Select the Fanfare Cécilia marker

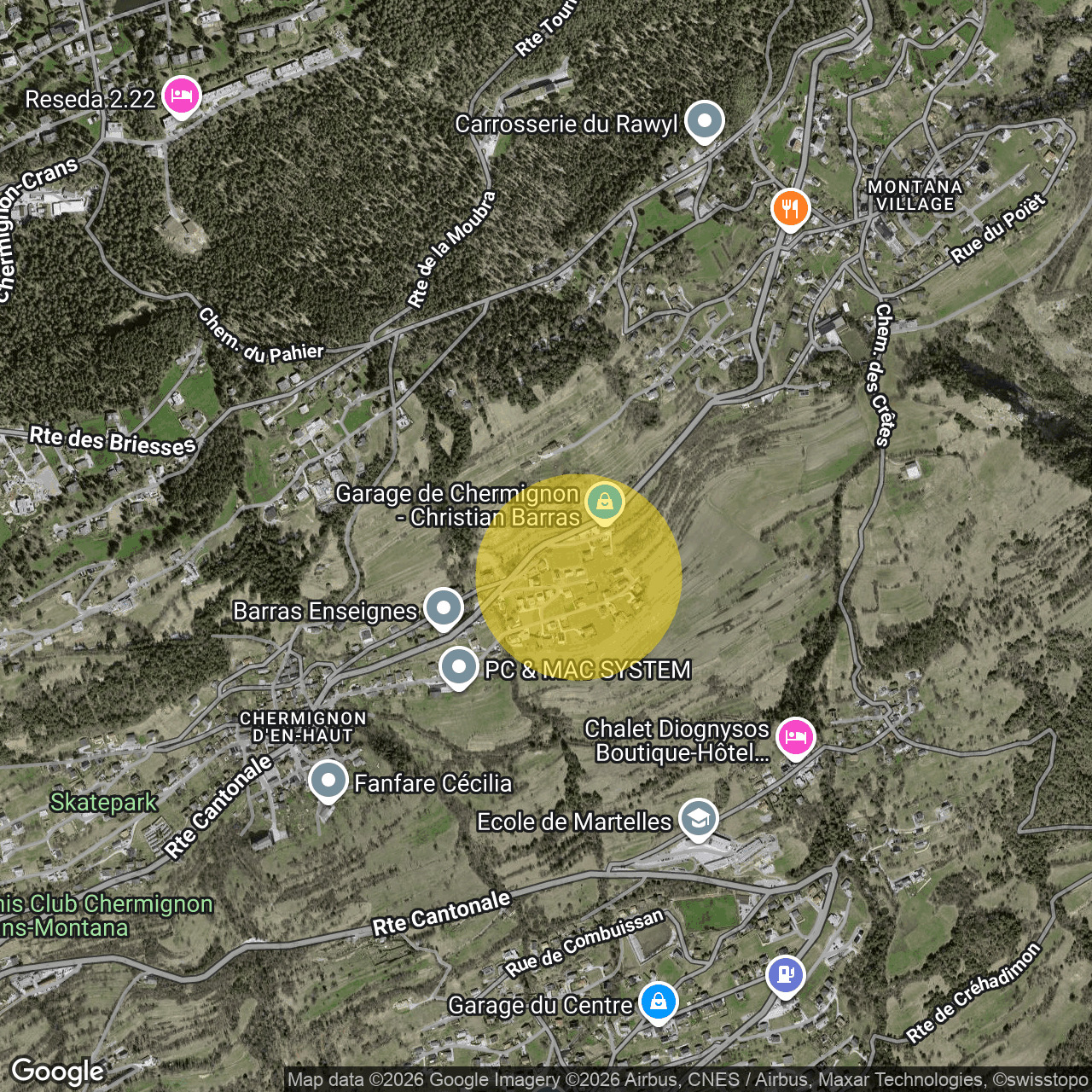click(x=328, y=781)
